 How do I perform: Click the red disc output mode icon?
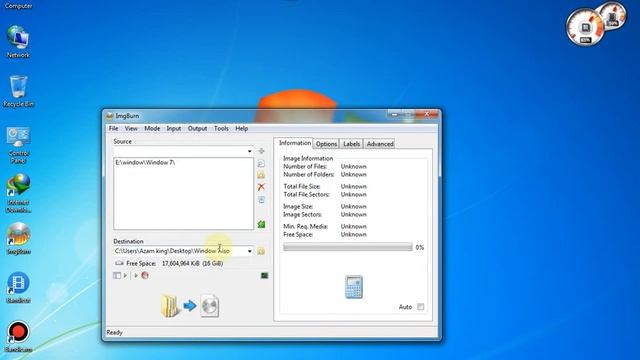pyautogui.click(x=144, y=276)
